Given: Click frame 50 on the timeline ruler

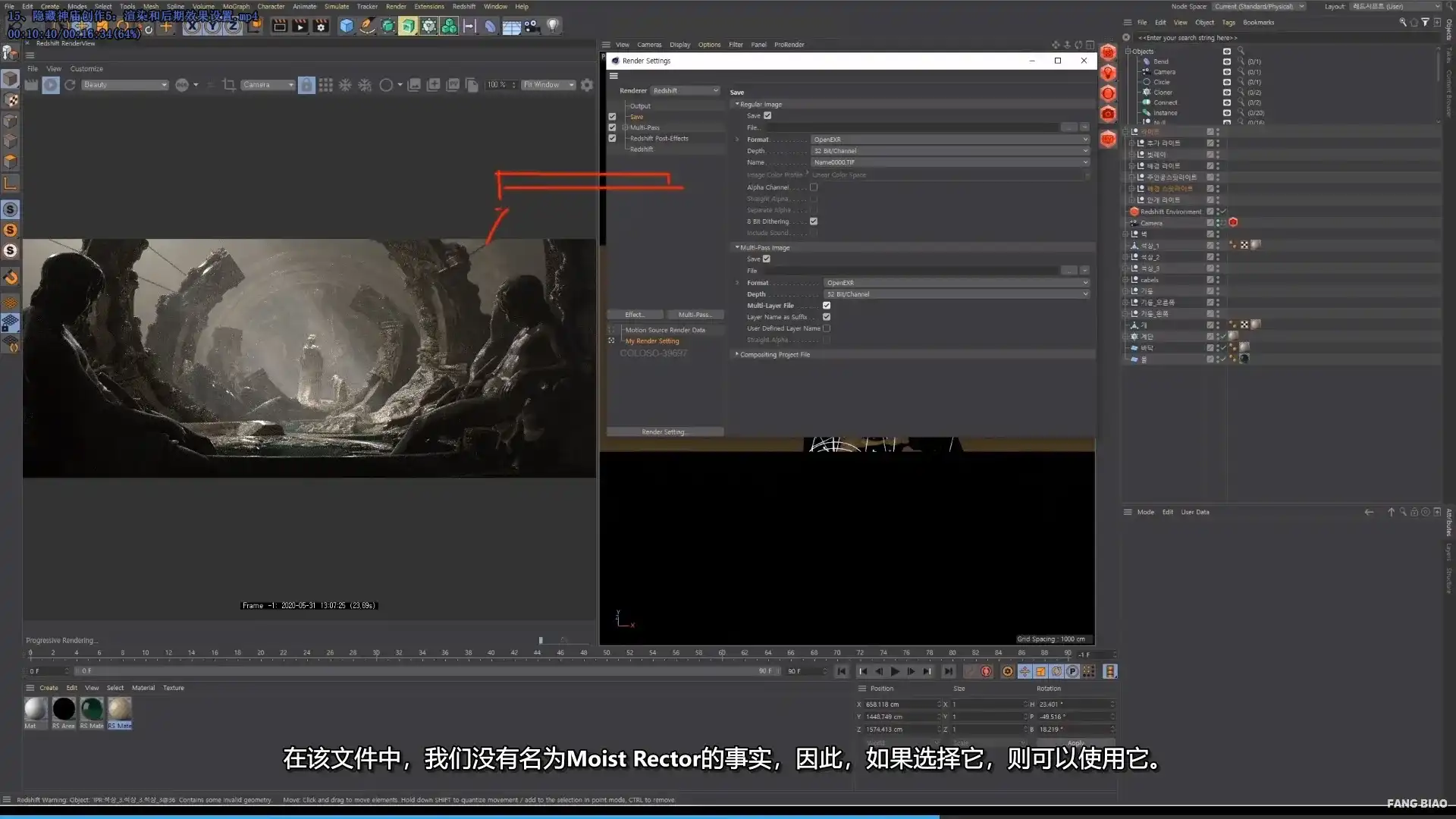Looking at the screenshot, I should 605,653.
